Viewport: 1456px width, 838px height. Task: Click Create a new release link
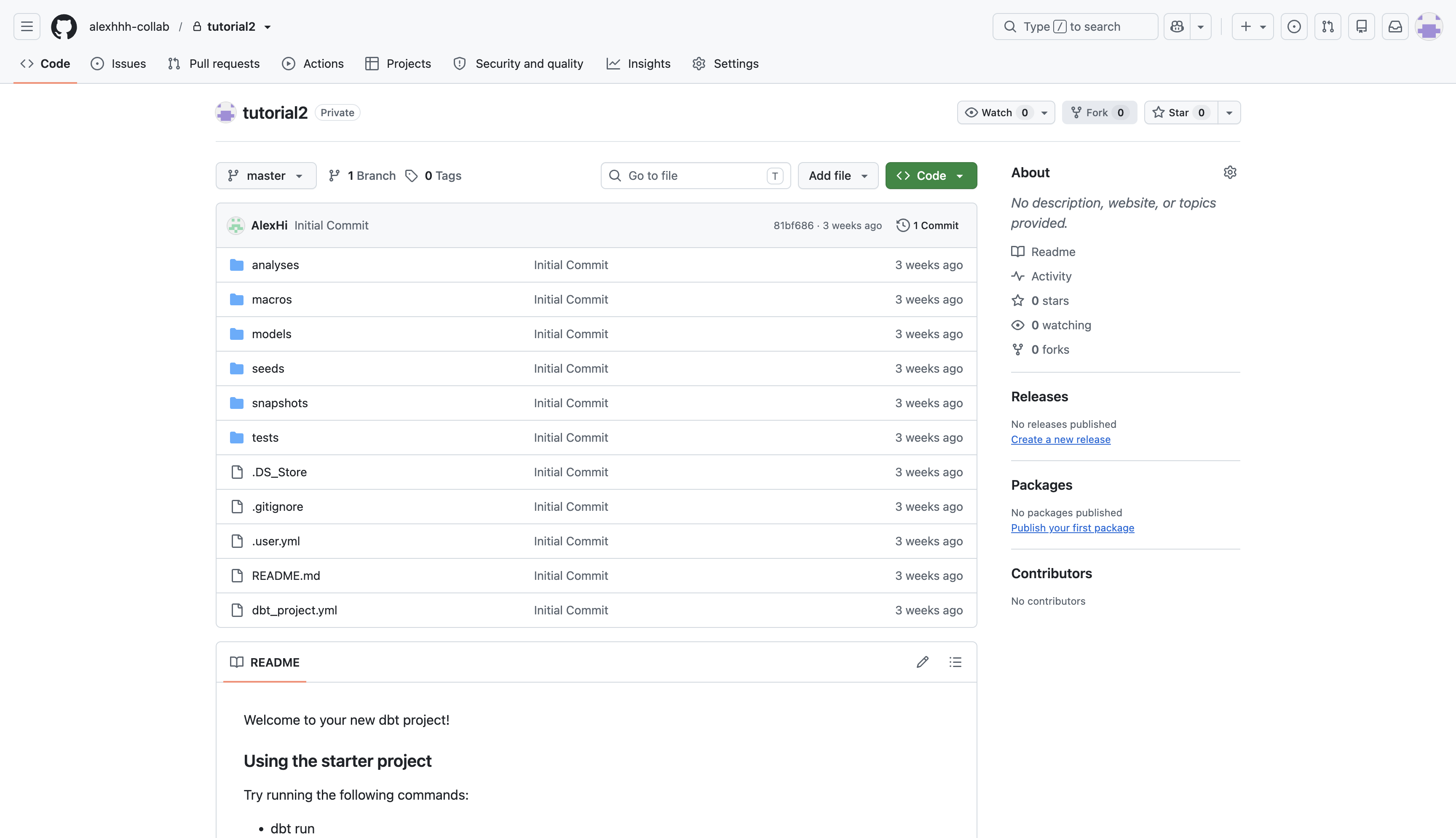point(1060,440)
